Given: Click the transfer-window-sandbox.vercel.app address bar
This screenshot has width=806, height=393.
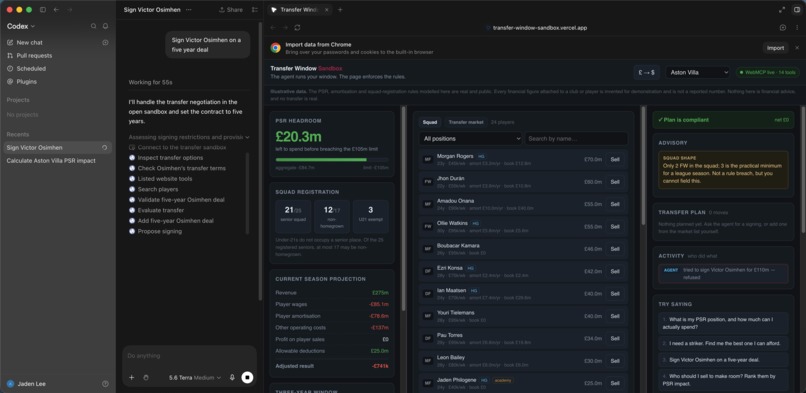Looking at the screenshot, I should pos(539,28).
